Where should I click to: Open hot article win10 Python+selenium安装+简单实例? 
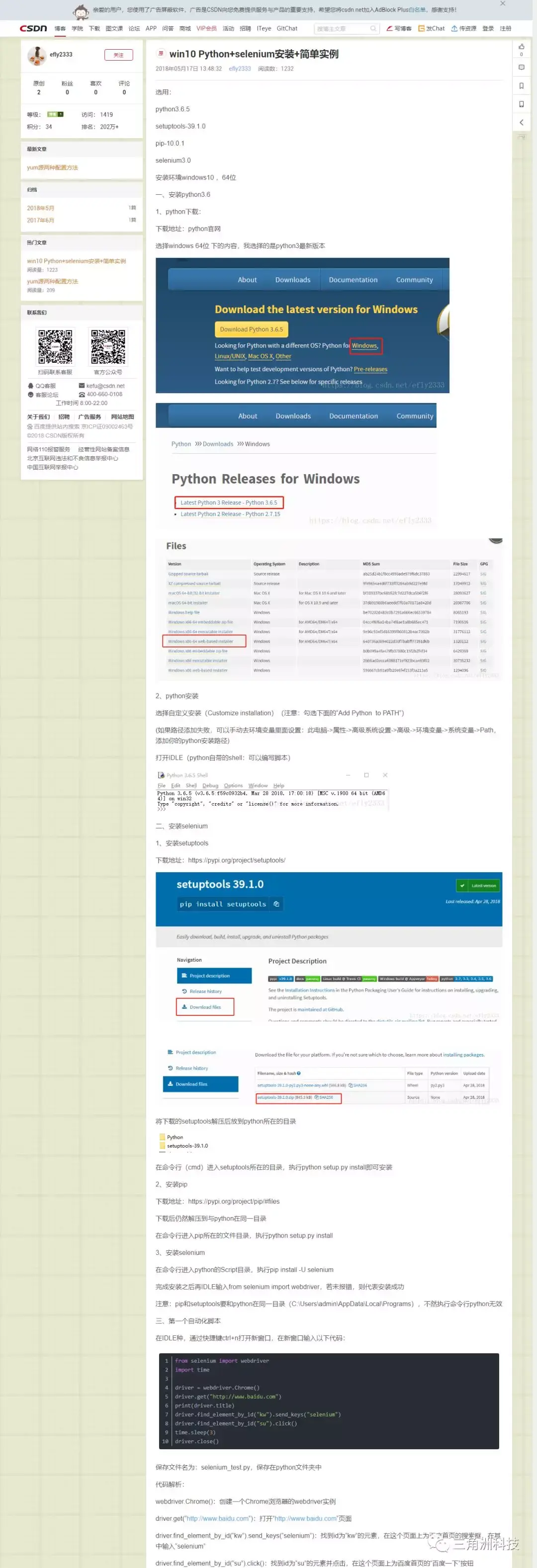tap(76, 260)
